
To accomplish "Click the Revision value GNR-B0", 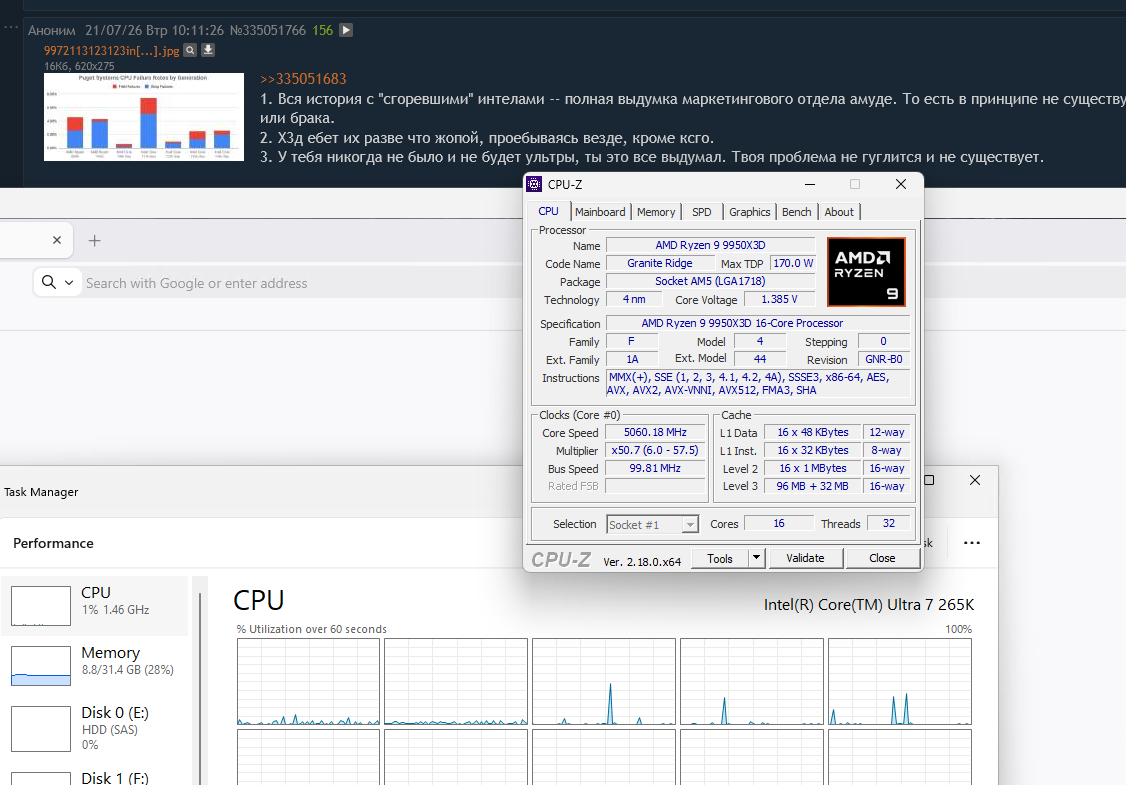I will (883, 359).
